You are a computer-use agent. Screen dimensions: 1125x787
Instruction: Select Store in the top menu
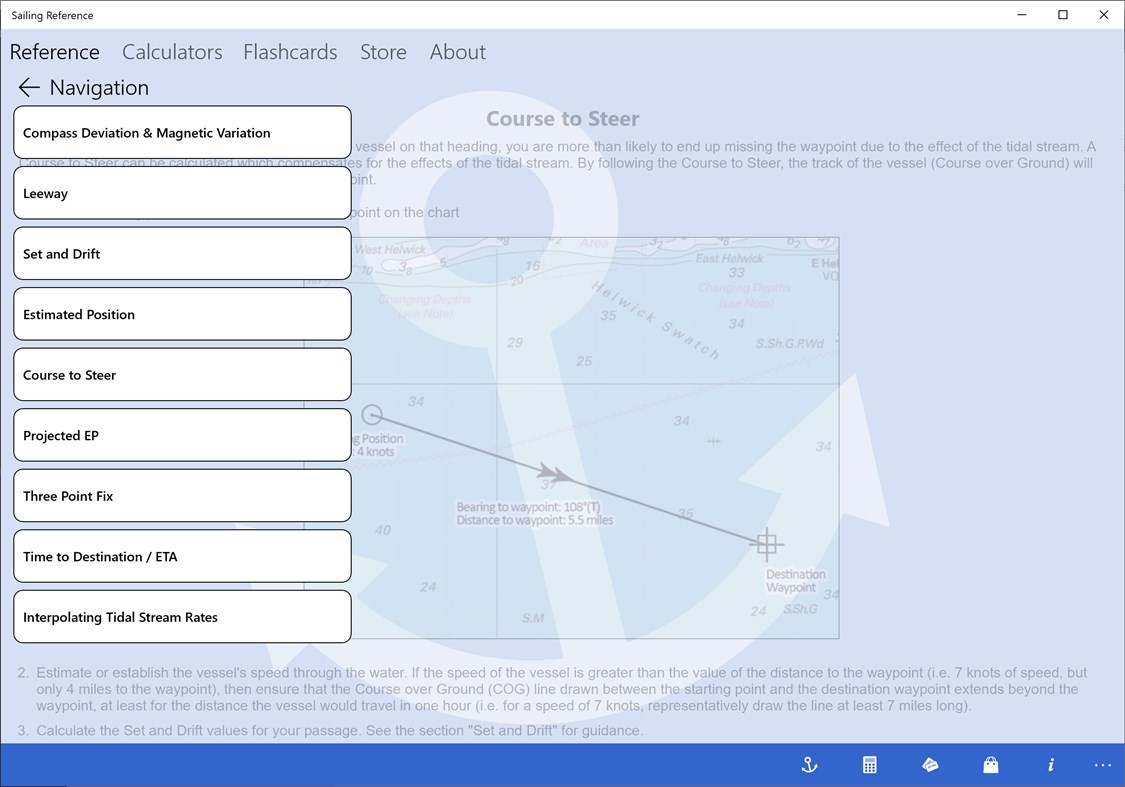click(383, 51)
